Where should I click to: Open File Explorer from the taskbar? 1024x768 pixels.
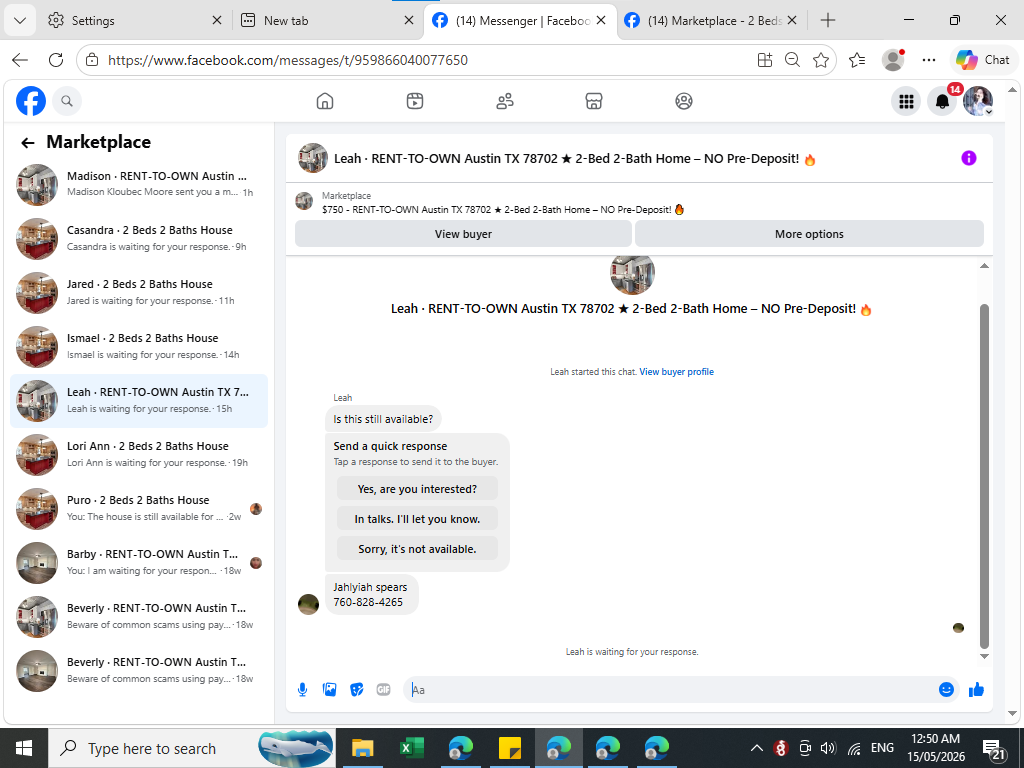[x=362, y=748]
